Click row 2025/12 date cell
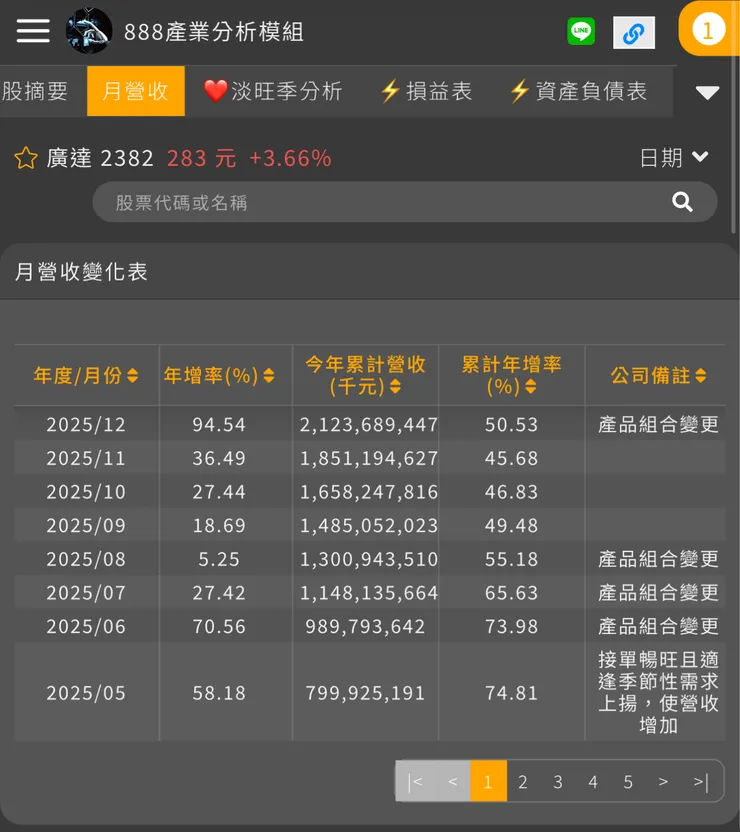The height and width of the screenshot is (832, 740). tap(86, 424)
